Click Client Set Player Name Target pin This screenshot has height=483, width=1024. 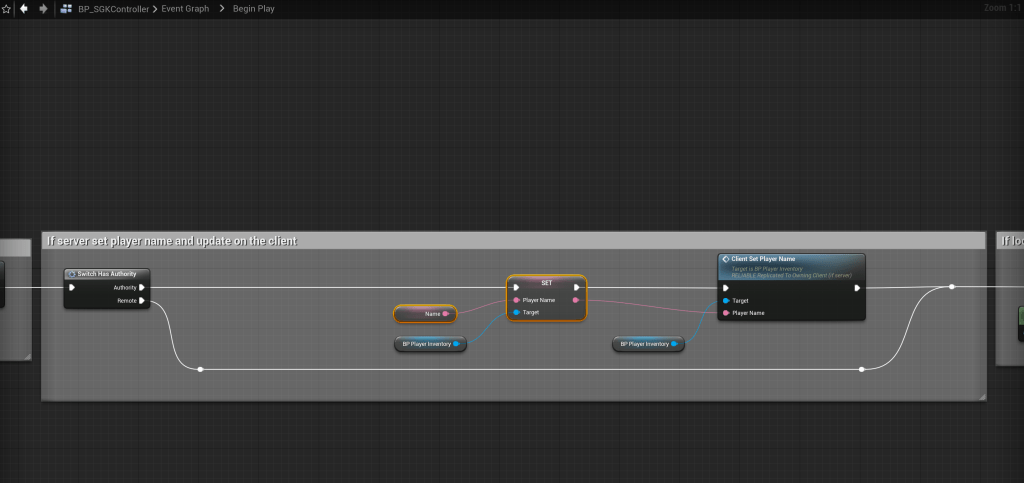726,301
